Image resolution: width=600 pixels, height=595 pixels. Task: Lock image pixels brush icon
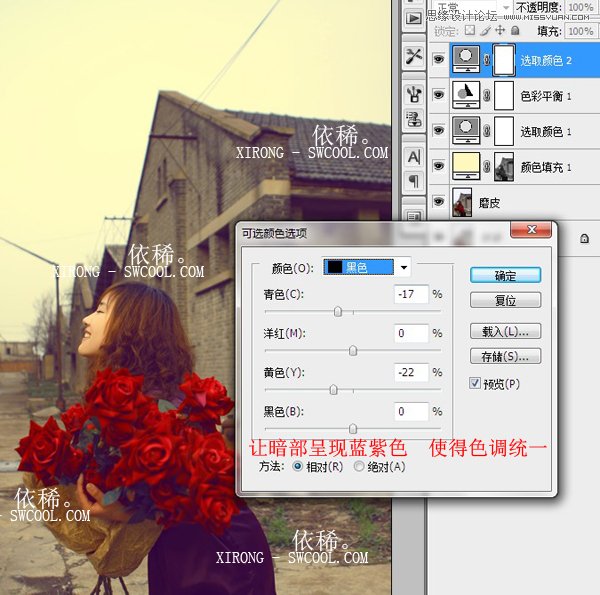(x=486, y=30)
